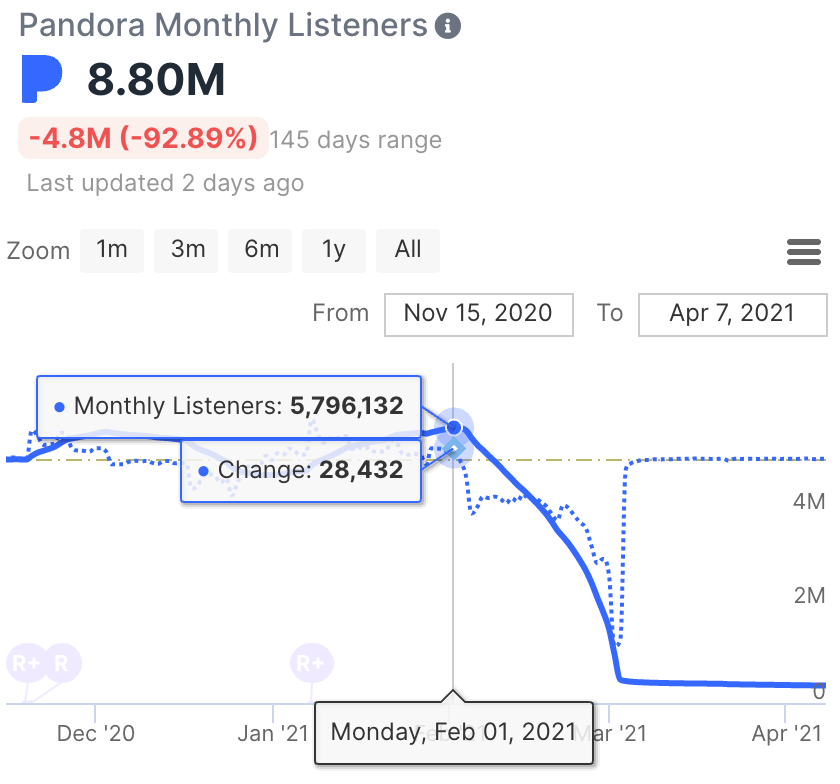840x784 pixels.
Task: Click the R+ flag marker near Jan '21
Action: coord(311,662)
